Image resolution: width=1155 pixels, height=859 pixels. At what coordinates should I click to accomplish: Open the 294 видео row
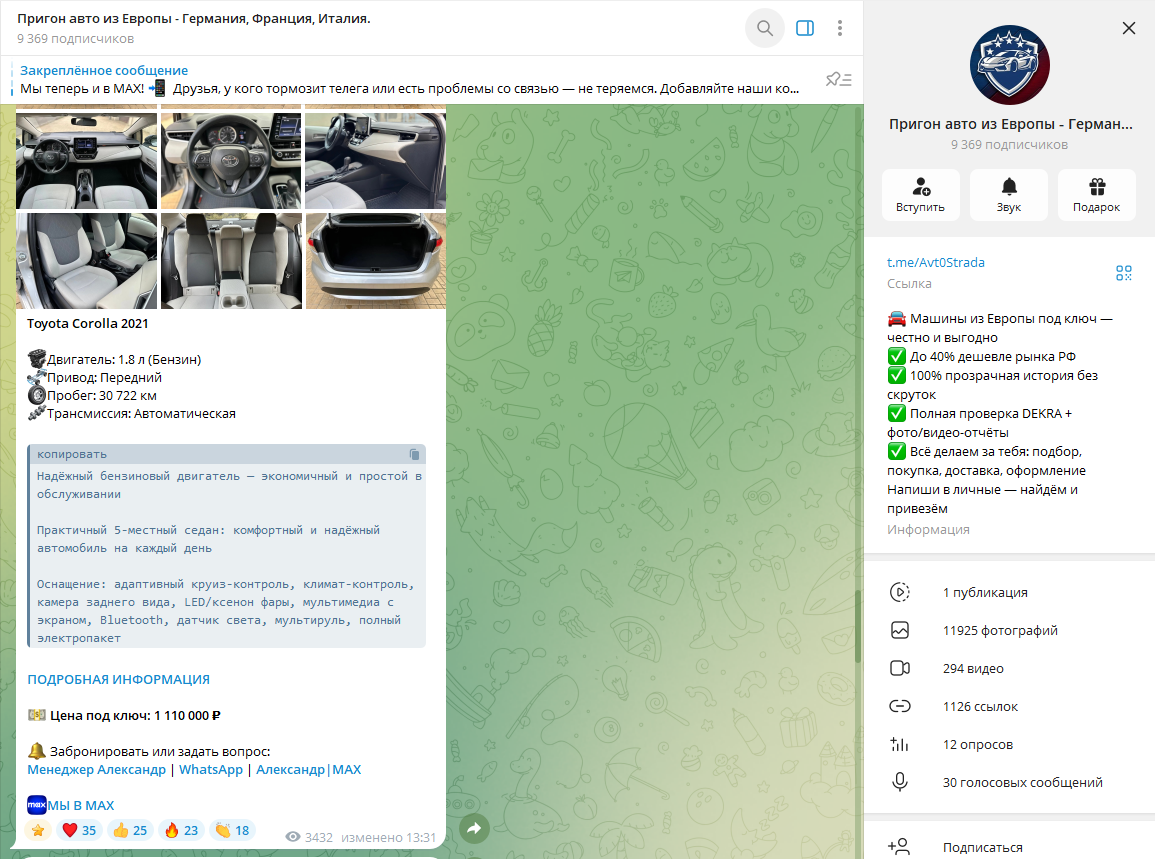[1009, 668]
